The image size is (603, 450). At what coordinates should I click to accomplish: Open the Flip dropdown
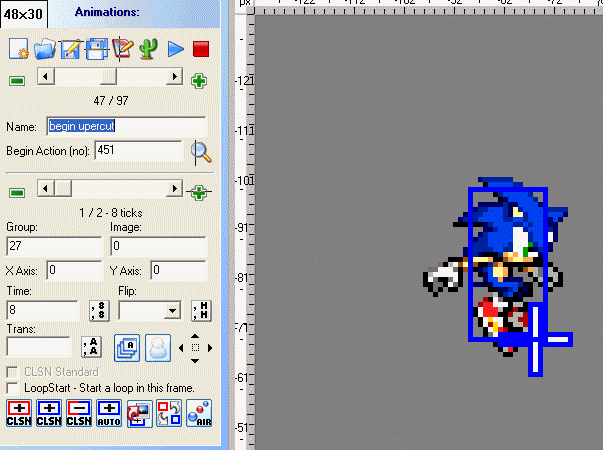click(173, 310)
